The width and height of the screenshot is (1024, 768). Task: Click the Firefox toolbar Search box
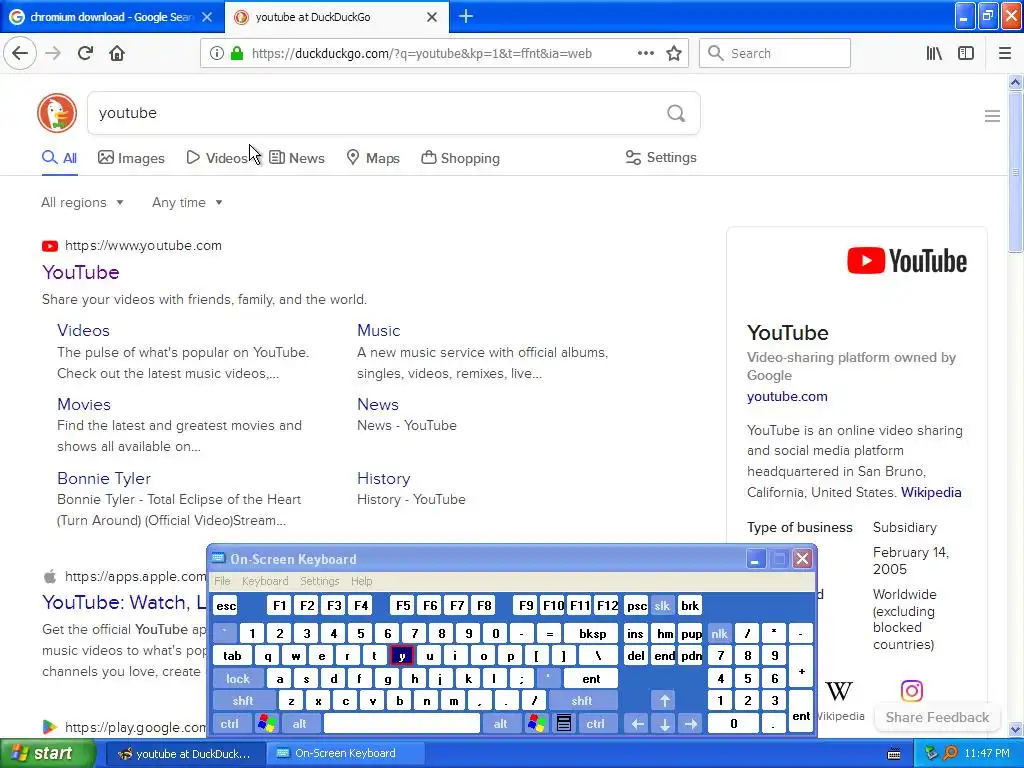775,53
